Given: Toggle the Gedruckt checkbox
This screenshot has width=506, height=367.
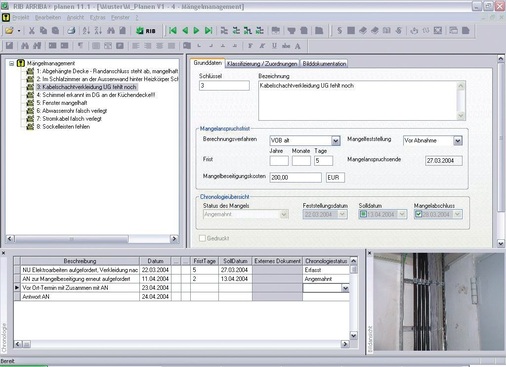Looking at the screenshot, I should [x=202, y=238].
